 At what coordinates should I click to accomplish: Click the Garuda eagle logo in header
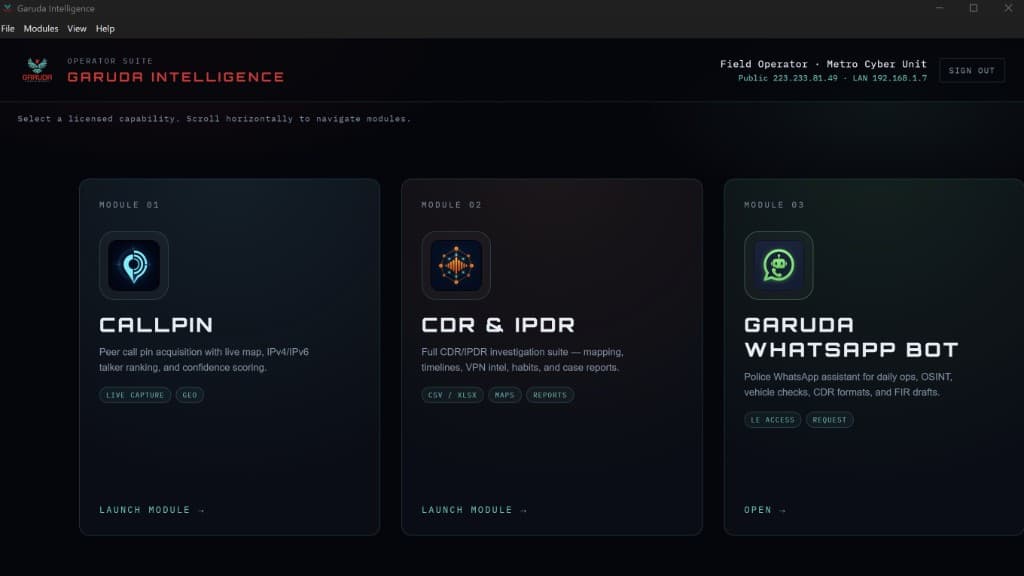coord(37,70)
